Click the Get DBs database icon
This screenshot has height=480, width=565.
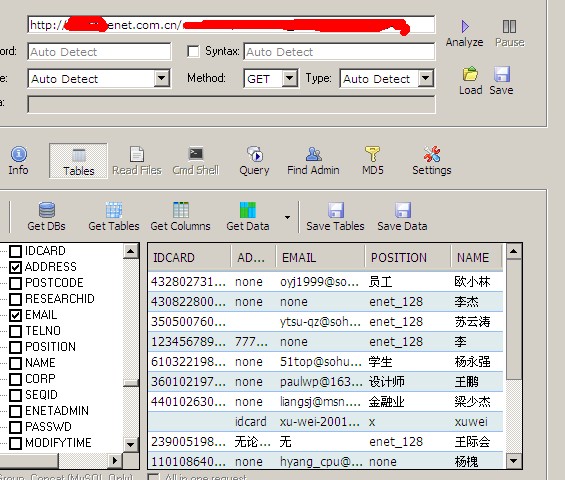tap(47, 210)
